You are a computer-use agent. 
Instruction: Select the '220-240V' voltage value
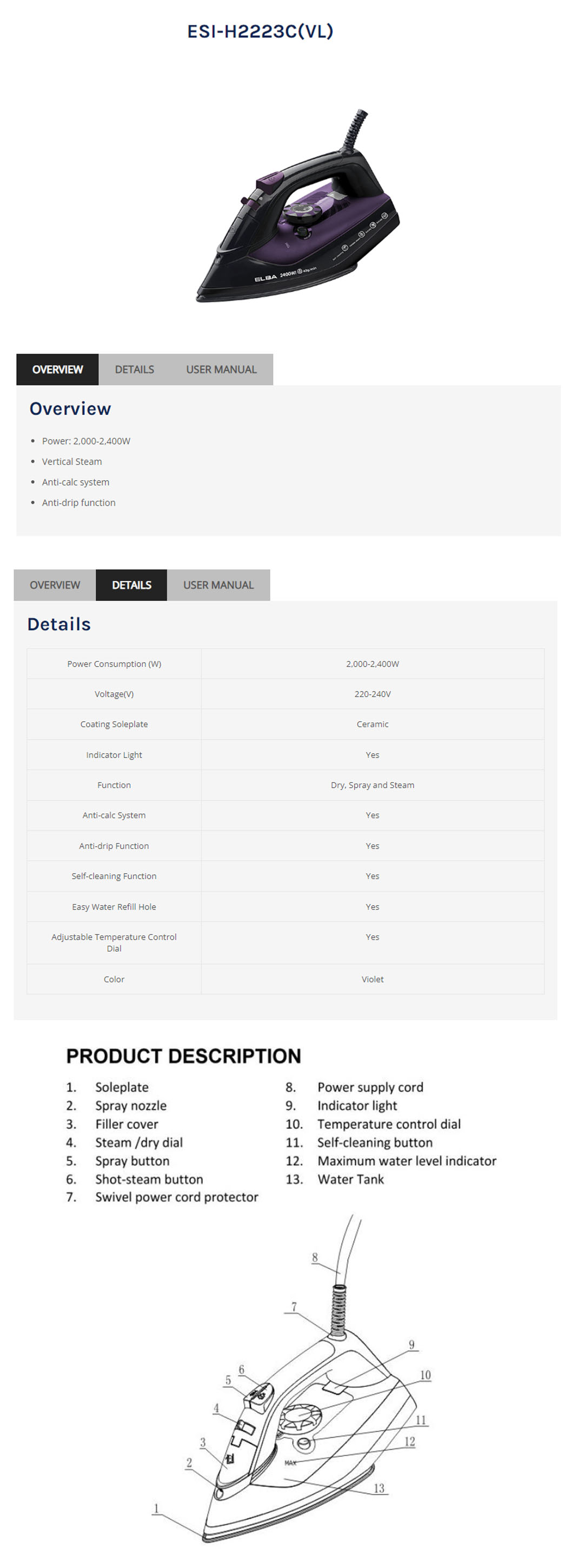(x=372, y=694)
